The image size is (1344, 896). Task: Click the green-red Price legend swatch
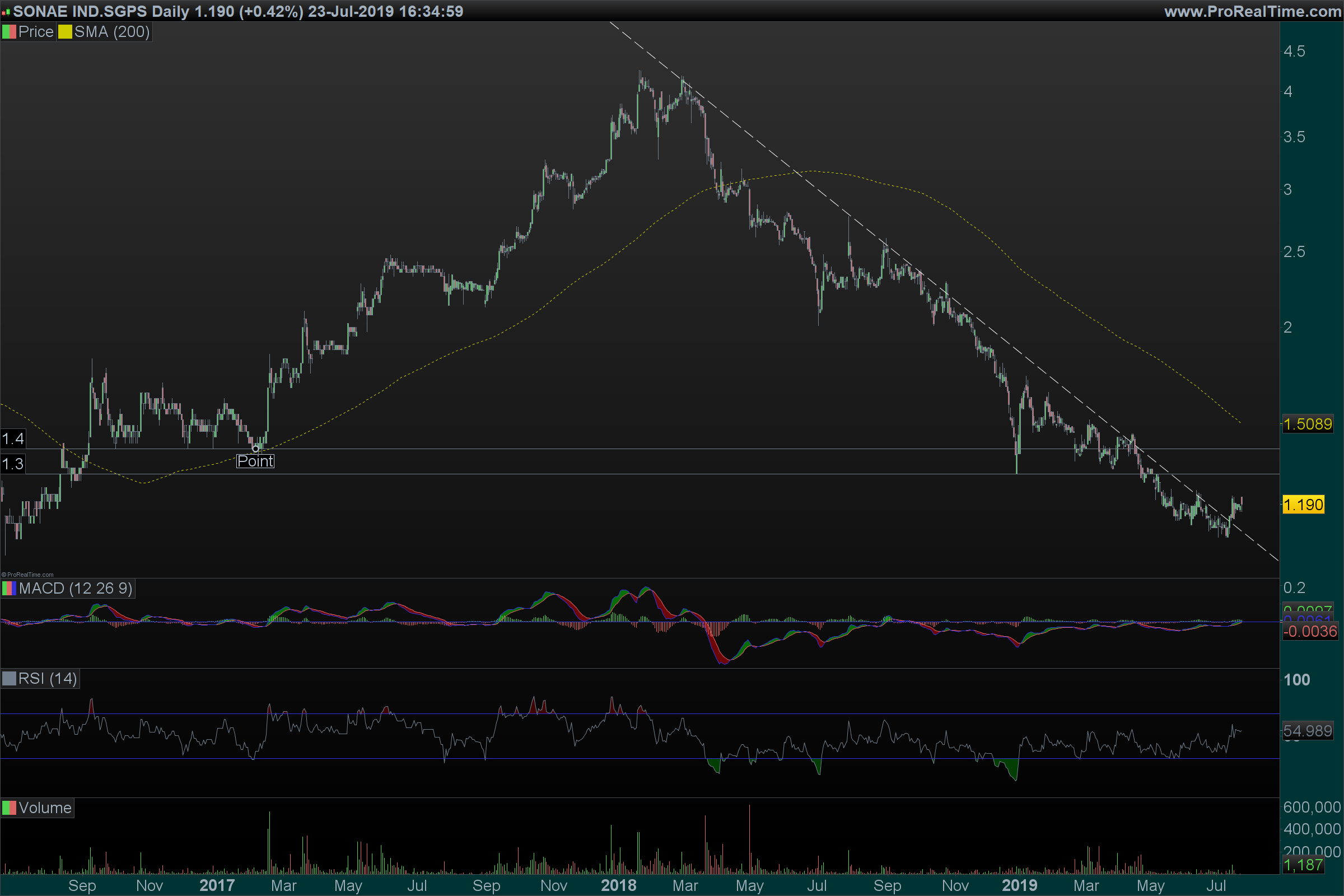pos(8,32)
